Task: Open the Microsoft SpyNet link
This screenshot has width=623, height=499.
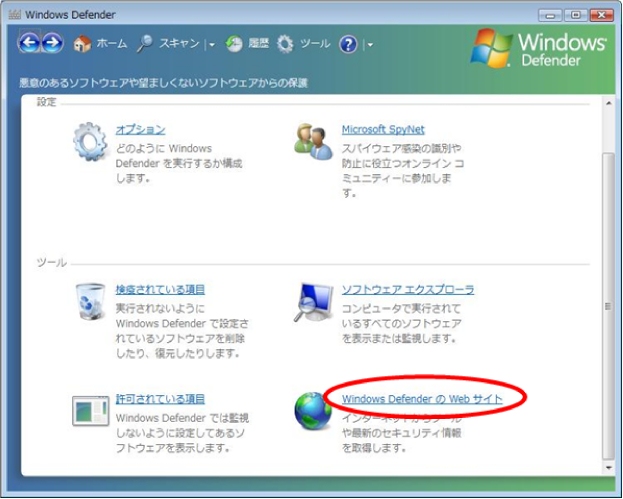Action: coord(383,130)
